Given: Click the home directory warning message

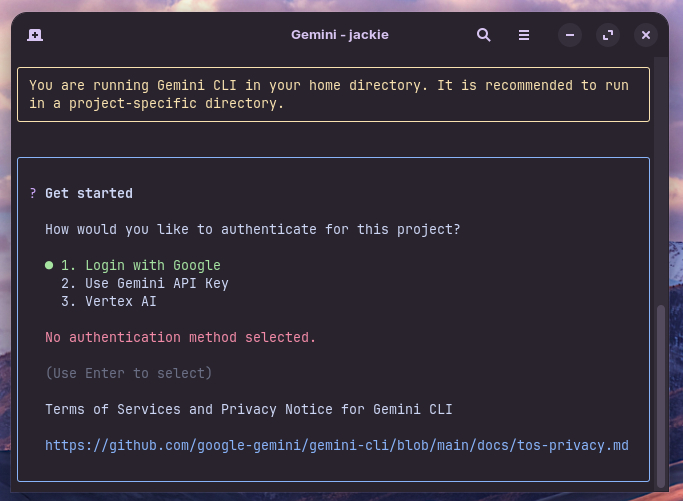Looking at the screenshot, I should pyautogui.click(x=330, y=94).
